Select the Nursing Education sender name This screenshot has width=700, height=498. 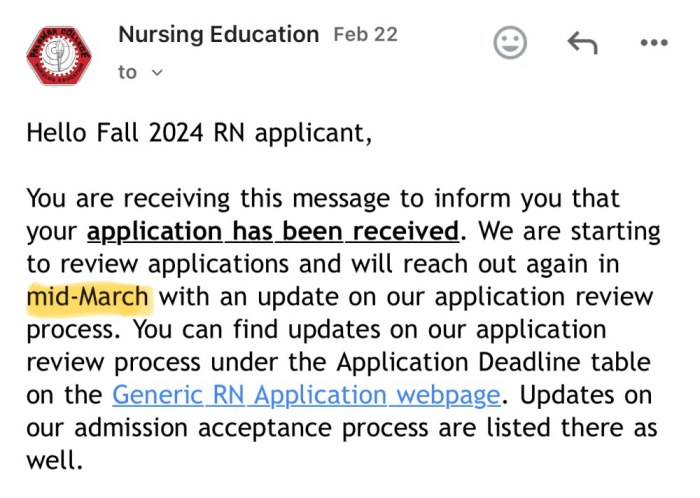219,35
